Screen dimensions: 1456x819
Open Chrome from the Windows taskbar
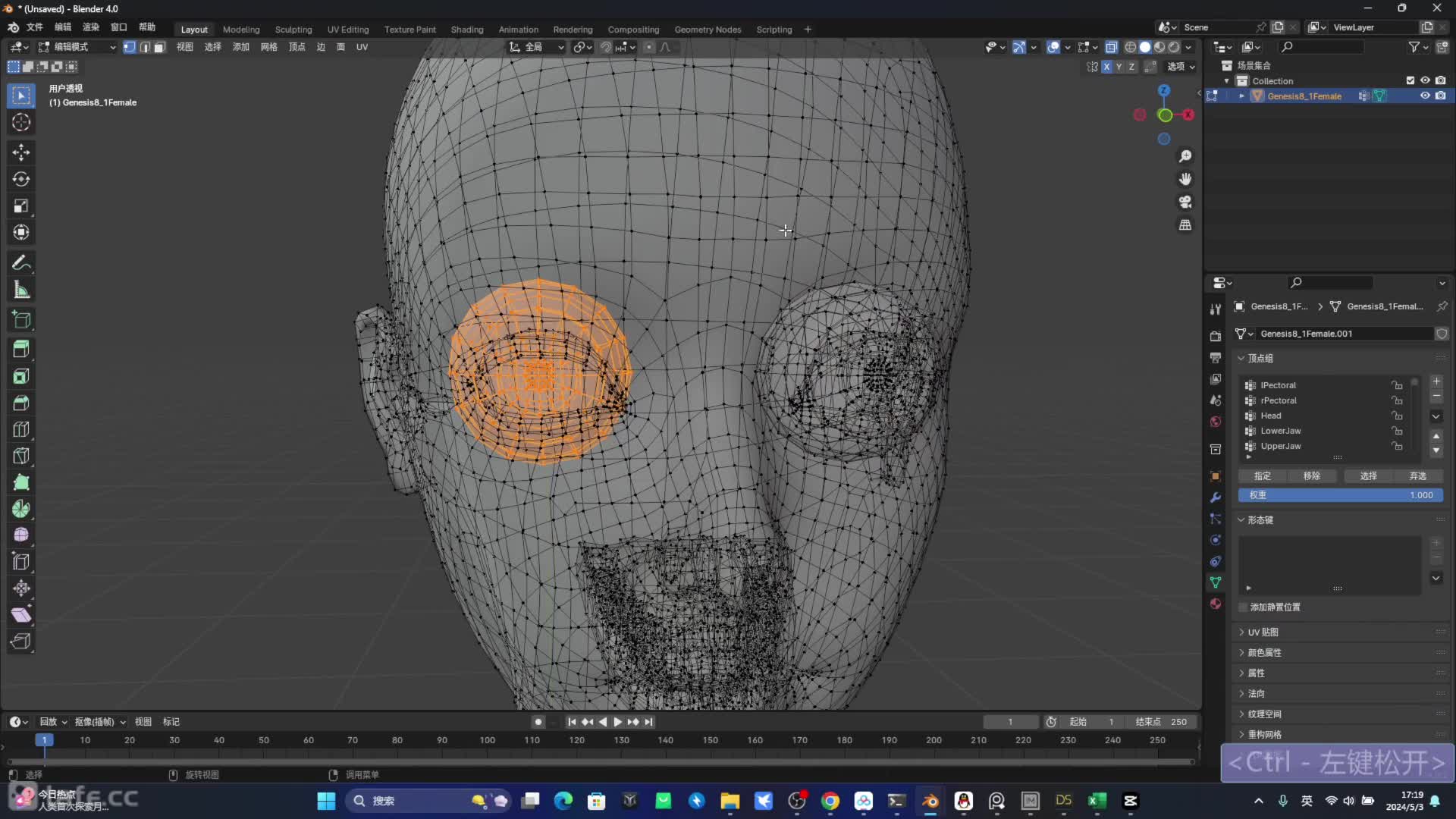[x=830, y=801]
